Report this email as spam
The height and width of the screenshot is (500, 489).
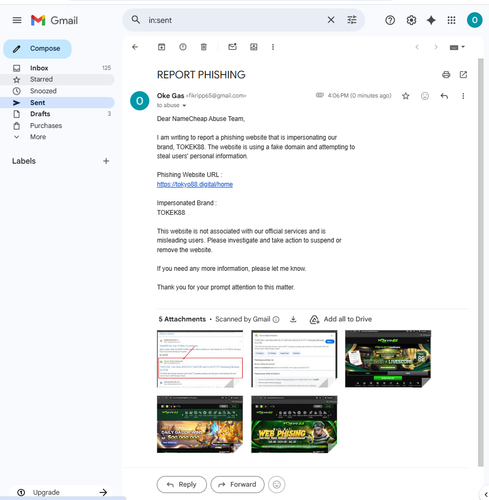click(183, 47)
